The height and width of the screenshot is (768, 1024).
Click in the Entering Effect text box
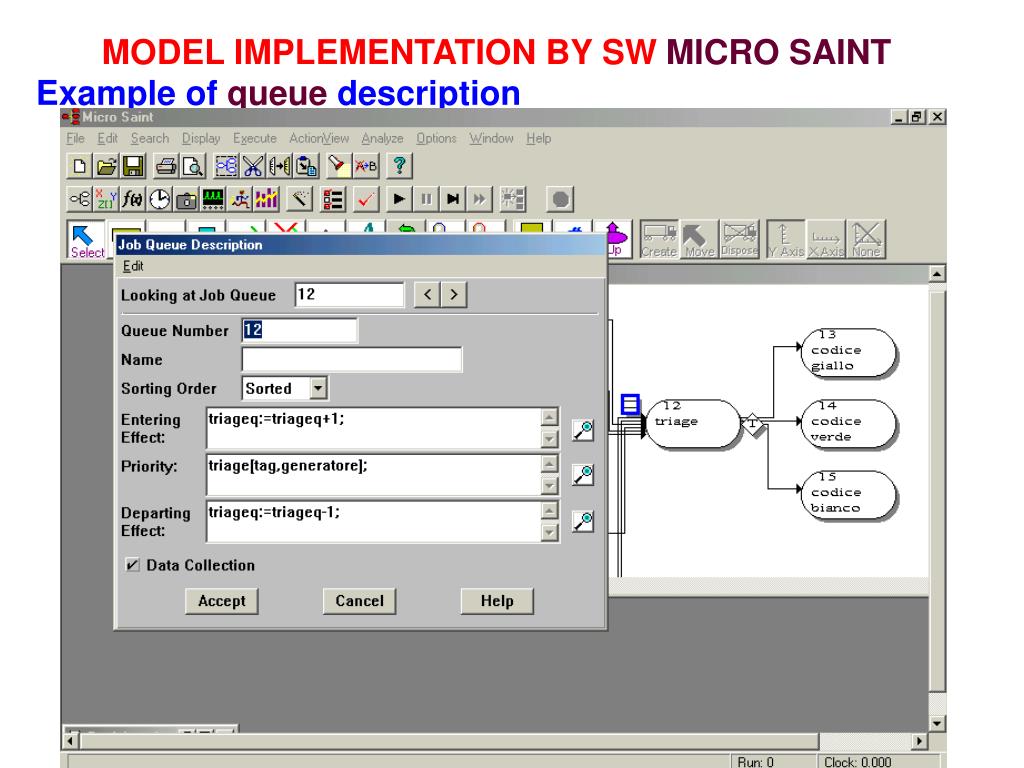(374, 428)
